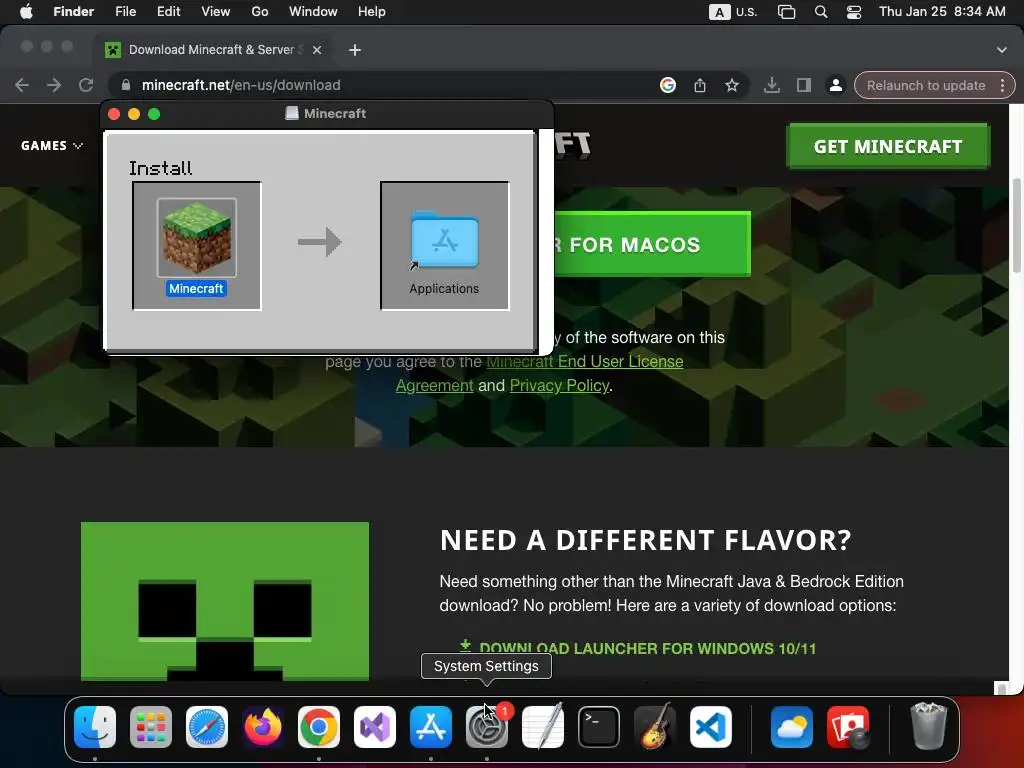Screen dimensions: 1024x768
Task: Open the Edit menu
Action: point(168,12)
